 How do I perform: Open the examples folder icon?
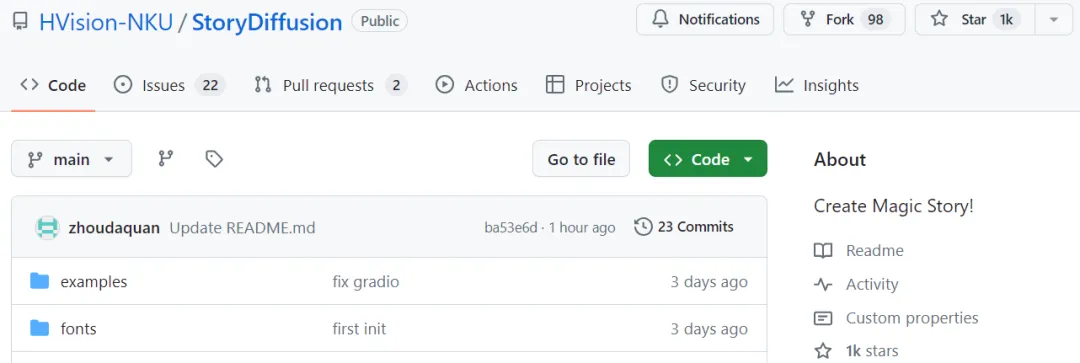click(39, 281)
